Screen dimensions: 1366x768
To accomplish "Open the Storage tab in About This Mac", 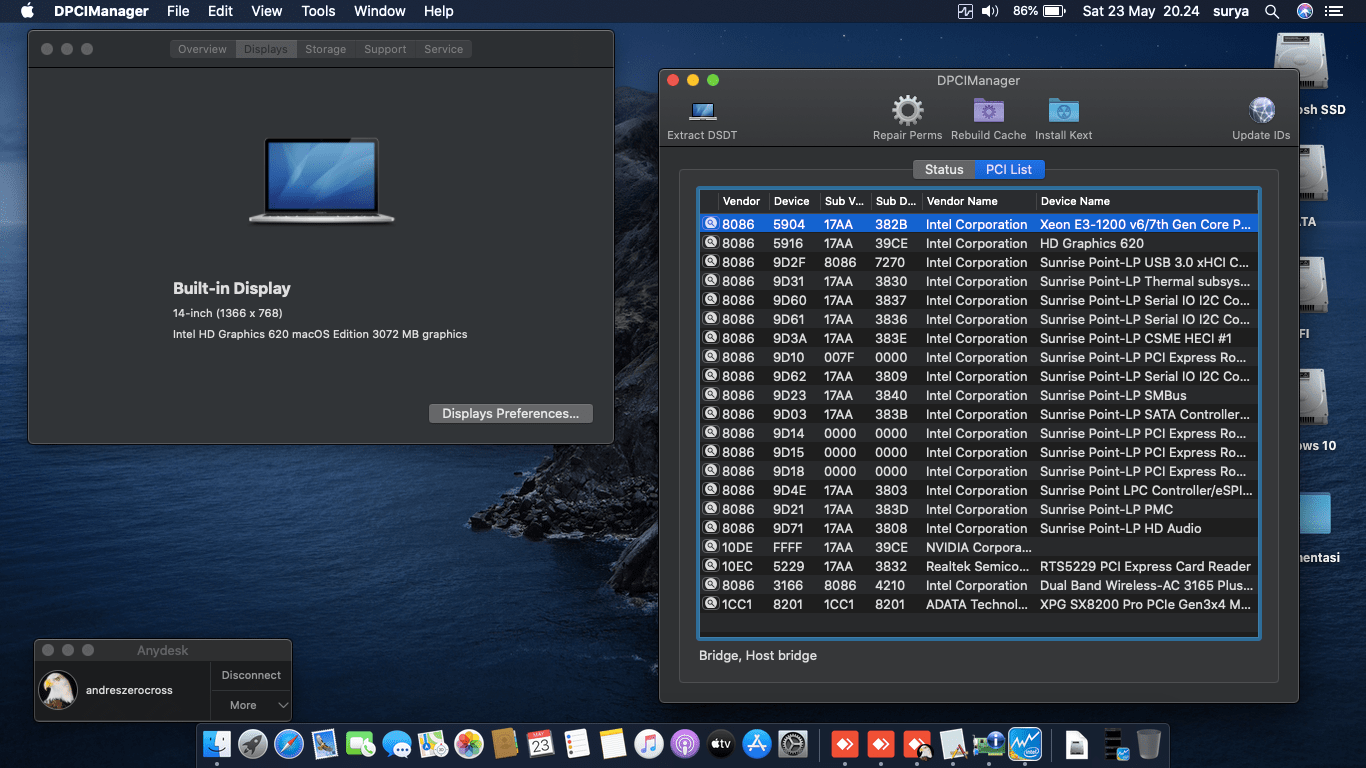I will click(x=326, y=49).
